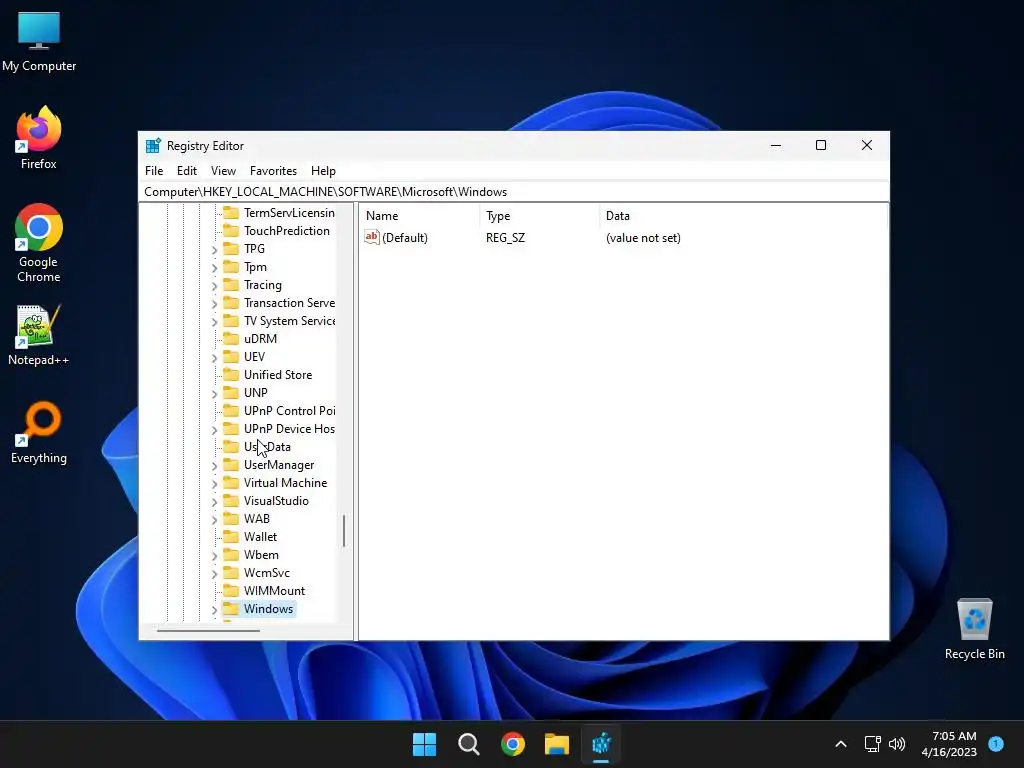Select the Wallet key label
The height and width of the screenshot is (768, 1024).
[x=260, y=537]
